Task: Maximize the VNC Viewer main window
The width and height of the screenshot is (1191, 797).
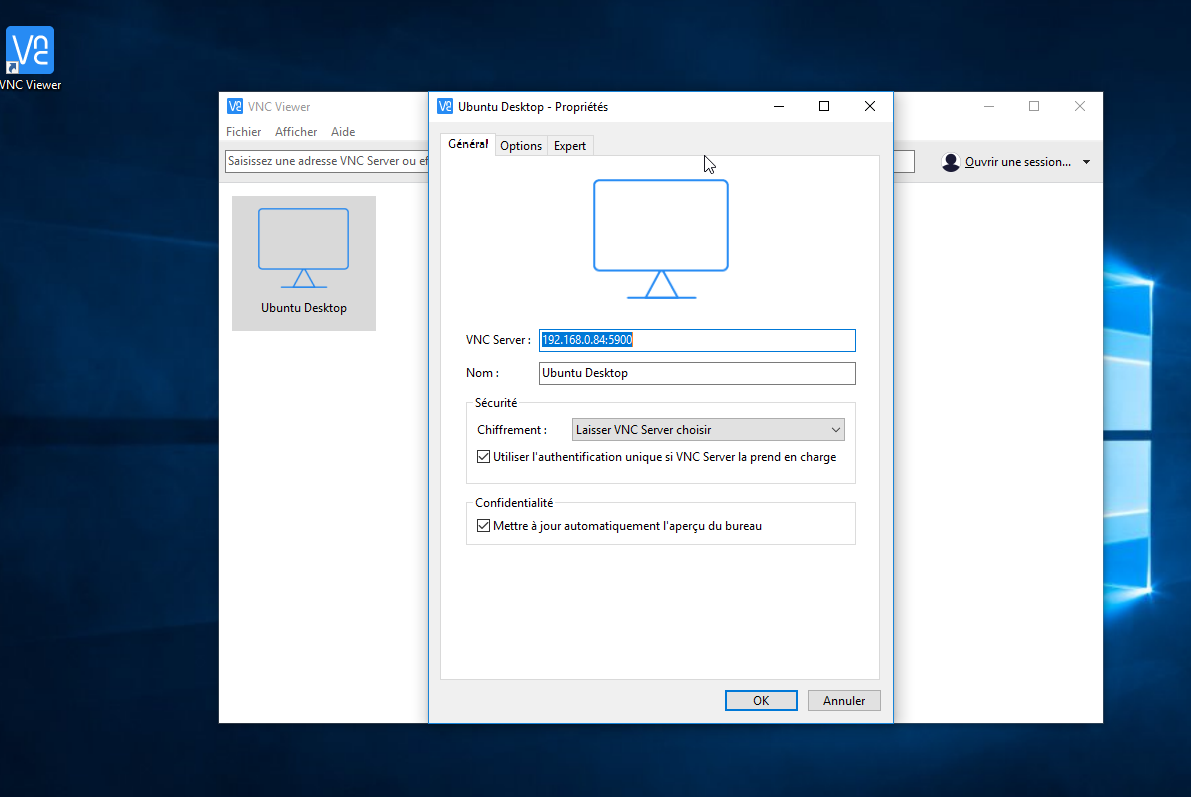Action: [1034, 106]
